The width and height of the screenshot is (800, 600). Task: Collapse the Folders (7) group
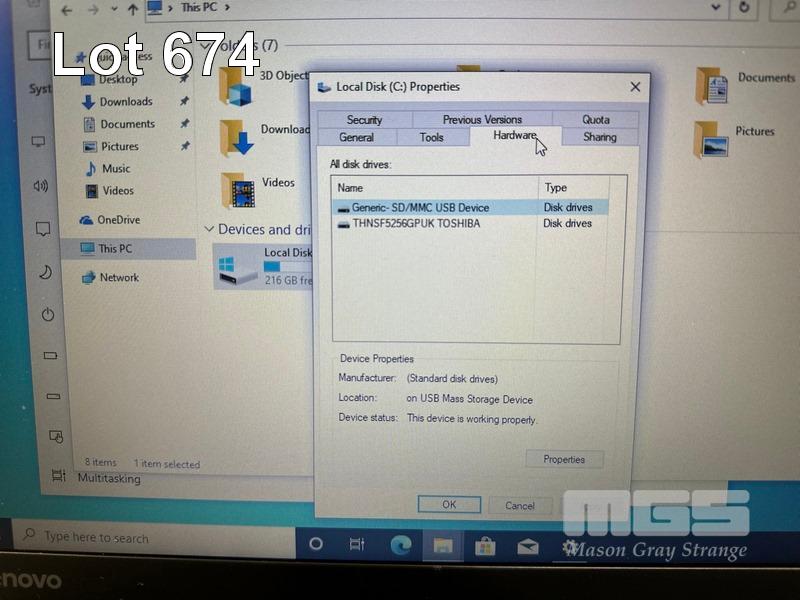209,46
